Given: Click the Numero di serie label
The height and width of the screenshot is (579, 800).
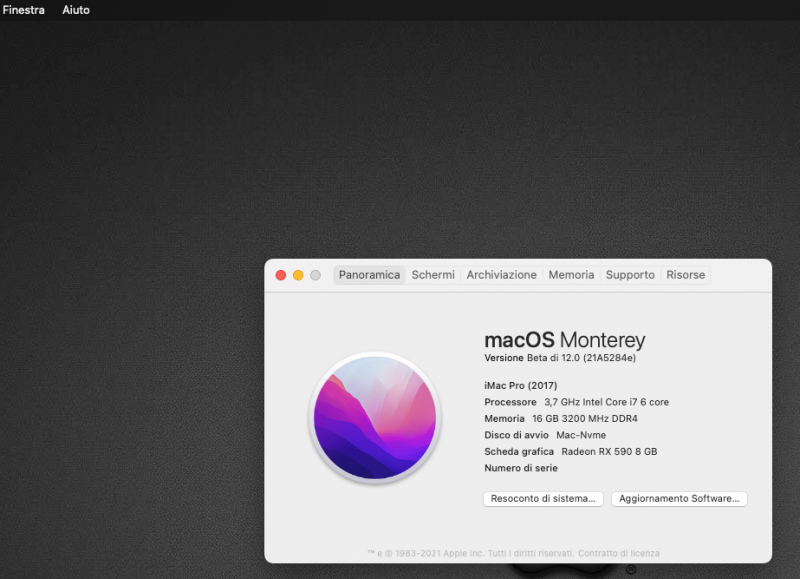Looking at the screenshot, I should 521,468.
